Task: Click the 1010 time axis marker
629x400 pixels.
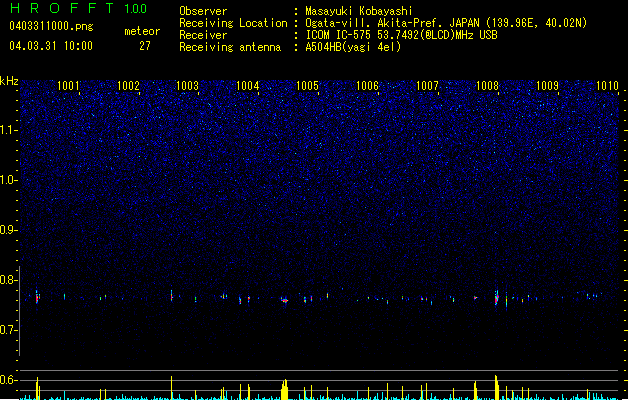Action: coord(607,86)
